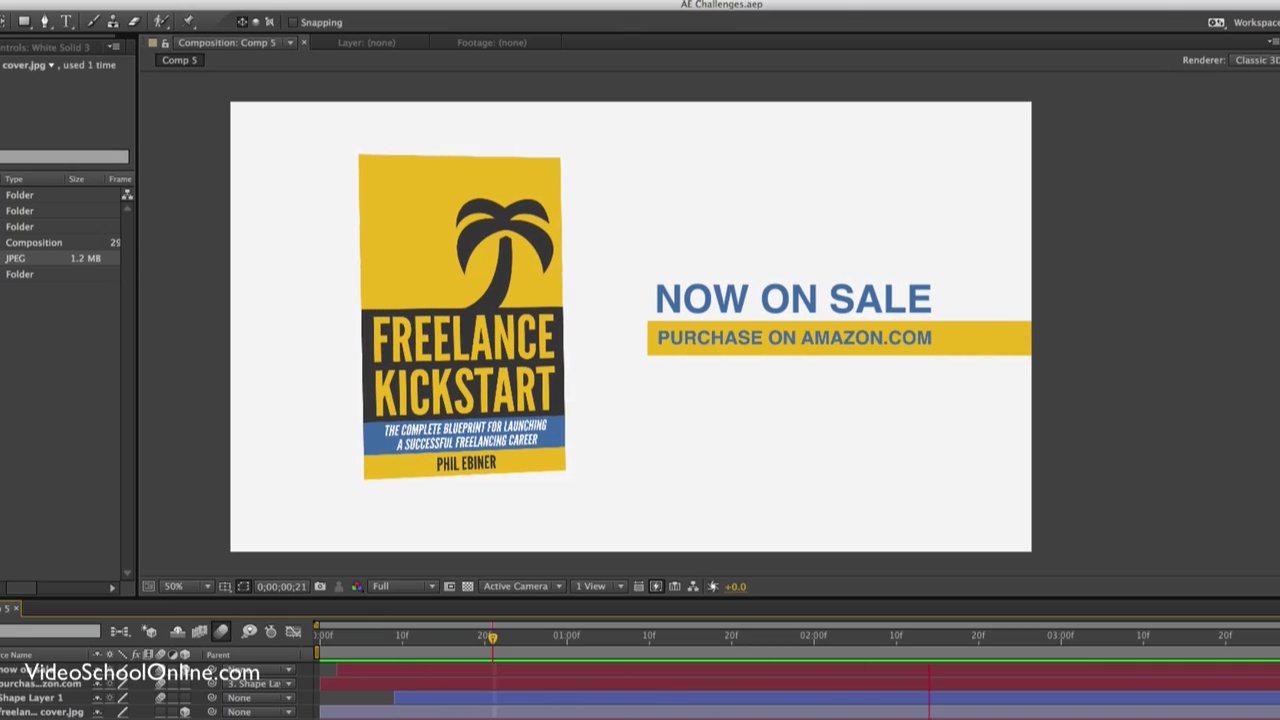
Task: Select the Eraser tool
Action: click(134, 21)
